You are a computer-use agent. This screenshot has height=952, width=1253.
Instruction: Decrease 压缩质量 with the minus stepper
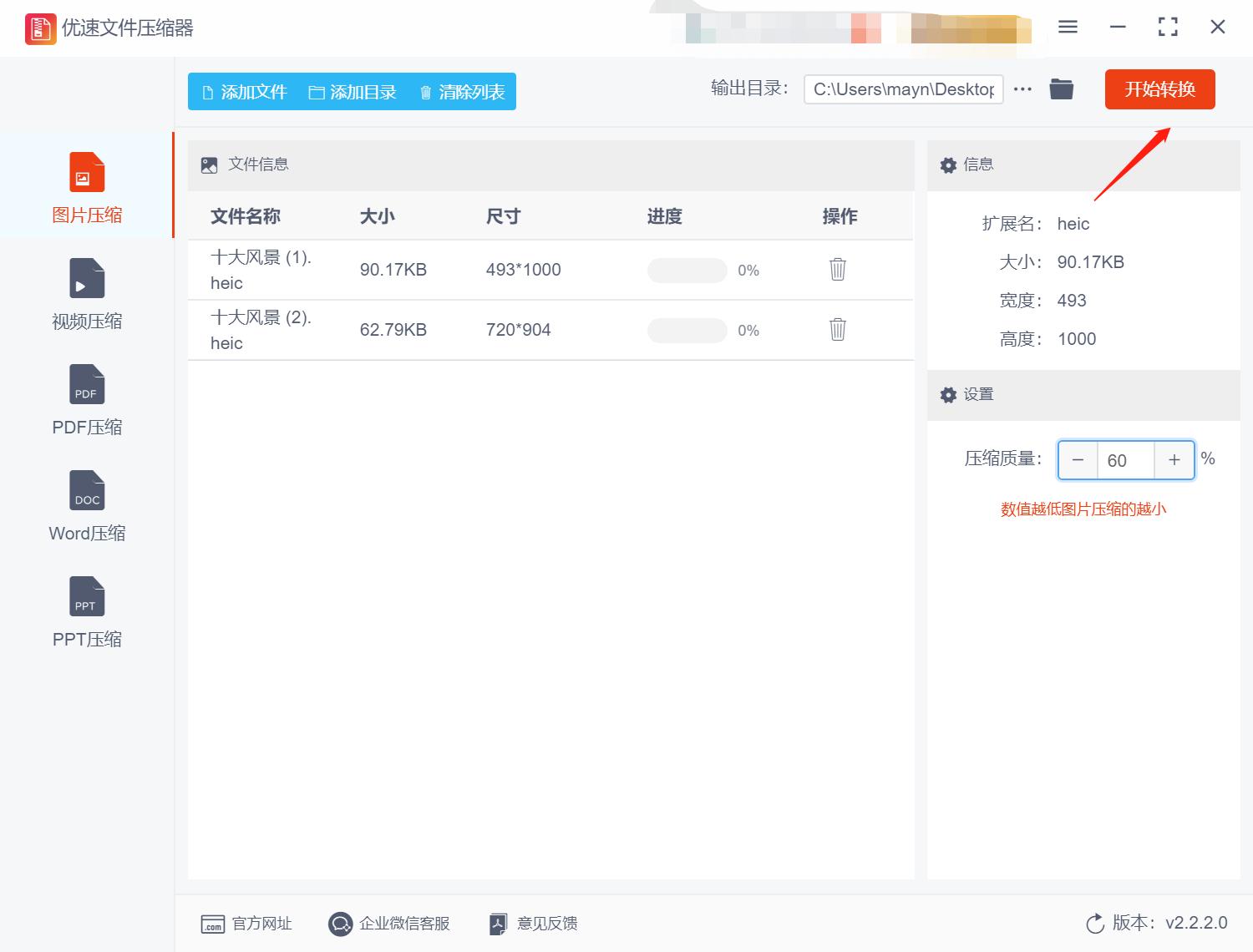point(1077,460)
